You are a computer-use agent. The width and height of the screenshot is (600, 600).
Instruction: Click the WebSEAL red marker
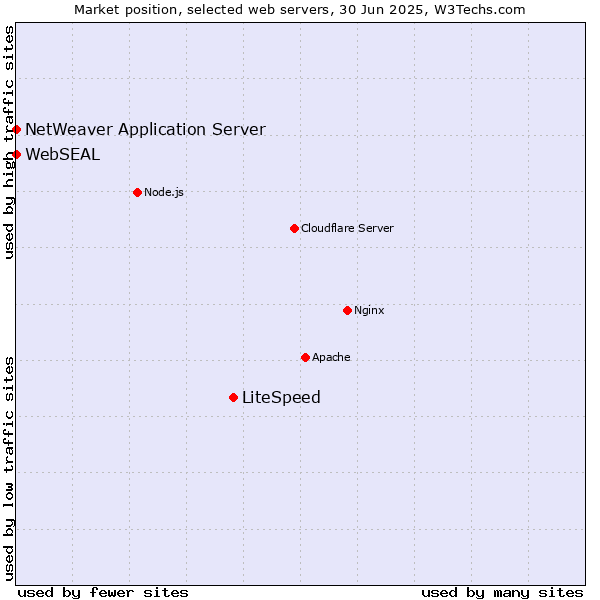(x=16, y=154)
